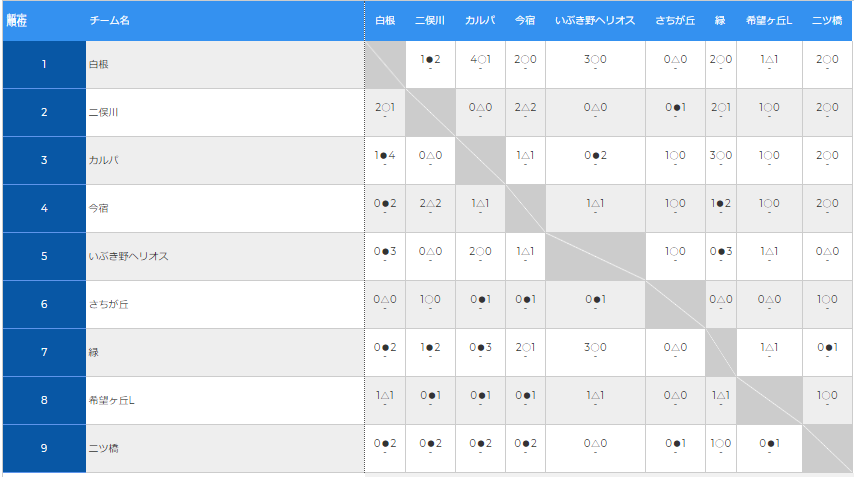Viewport: 854px width, 477px height.
Task: Click team 二ツ橋 in row 9
Action: tap(103, 448)
